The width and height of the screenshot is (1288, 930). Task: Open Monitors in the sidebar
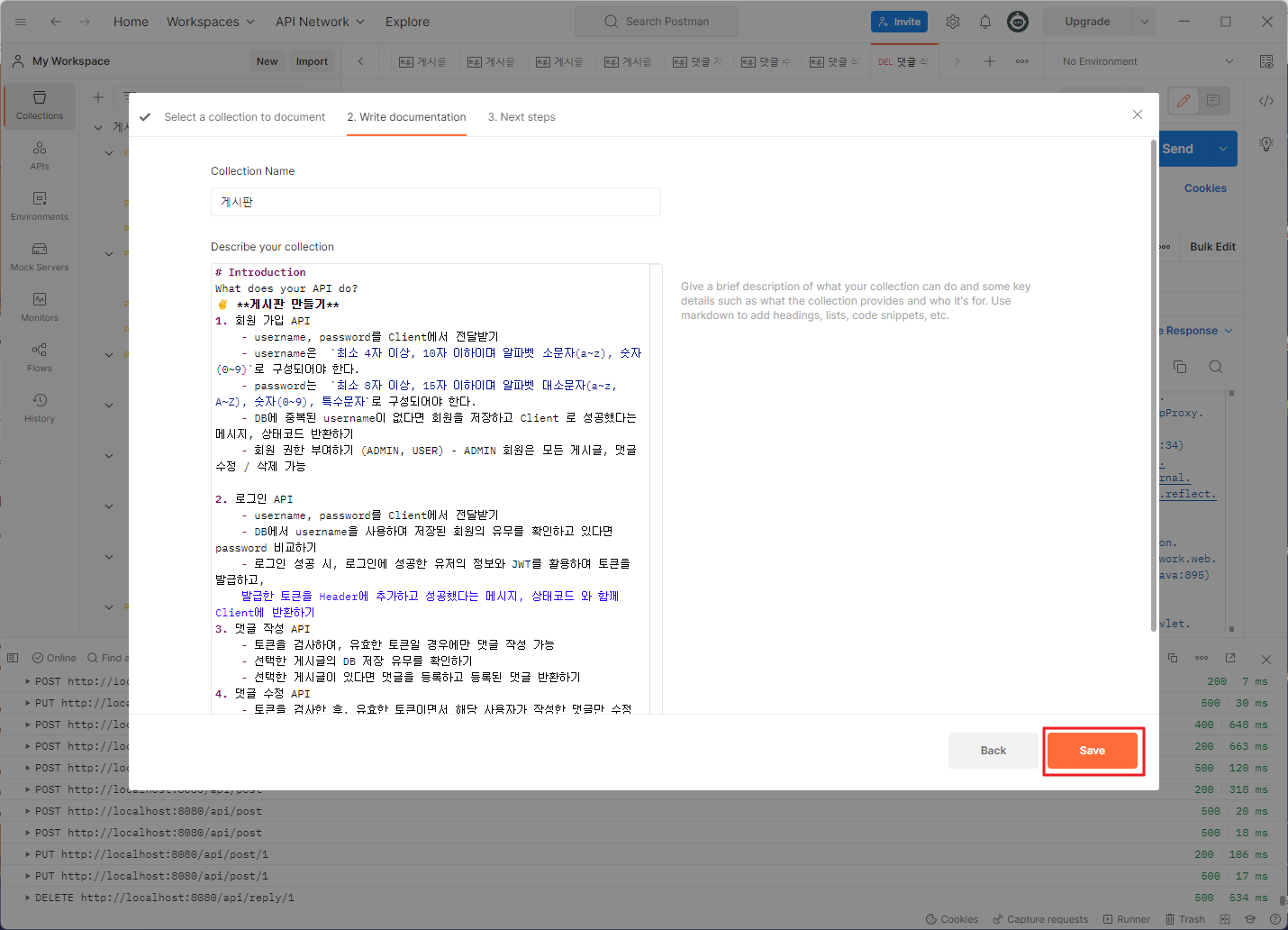point(40,307)
